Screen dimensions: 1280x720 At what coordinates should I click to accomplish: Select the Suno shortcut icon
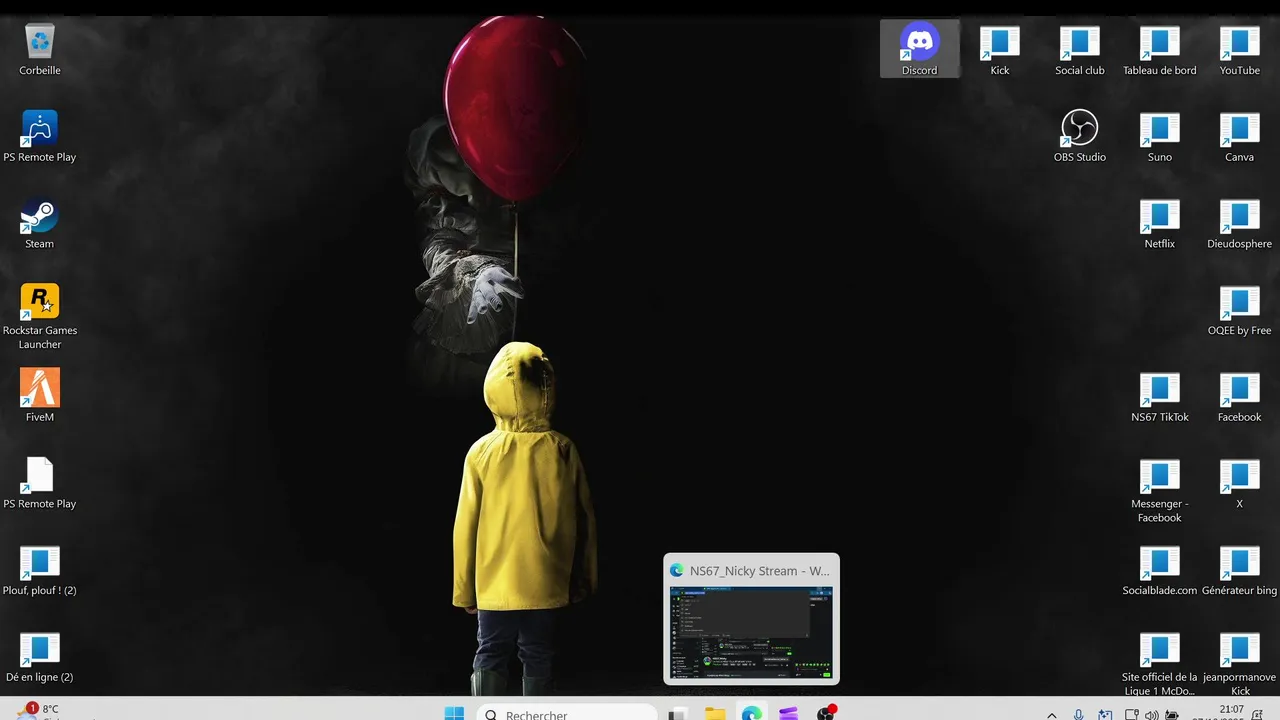tap(1160, 136)
